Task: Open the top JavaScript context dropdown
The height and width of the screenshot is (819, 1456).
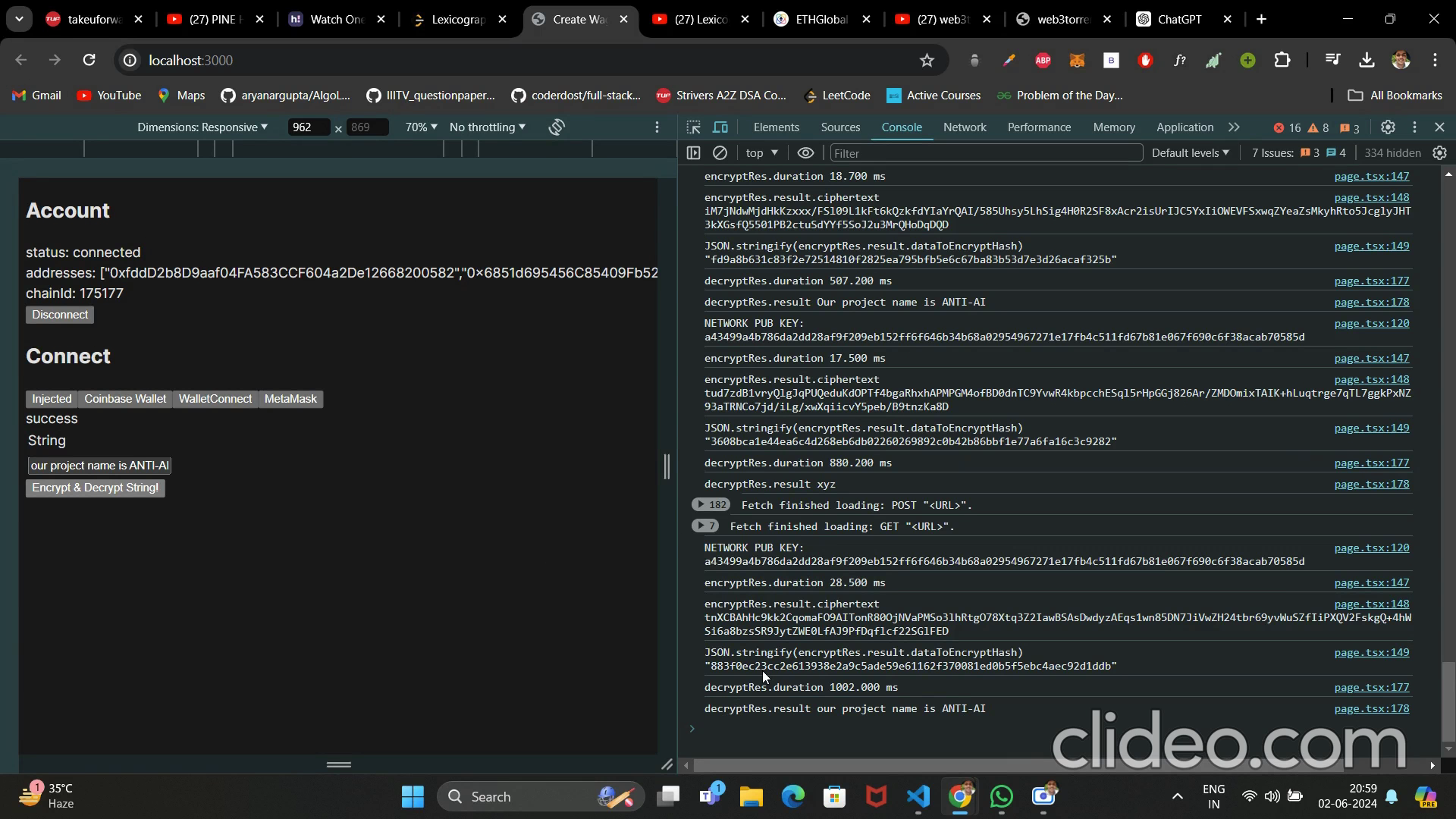Action: point(761,153)
